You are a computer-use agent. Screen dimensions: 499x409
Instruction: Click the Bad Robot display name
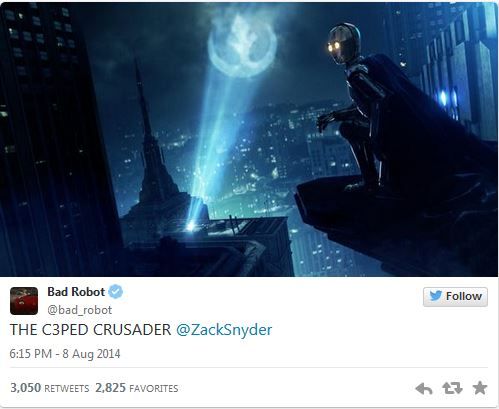[76, 292]
